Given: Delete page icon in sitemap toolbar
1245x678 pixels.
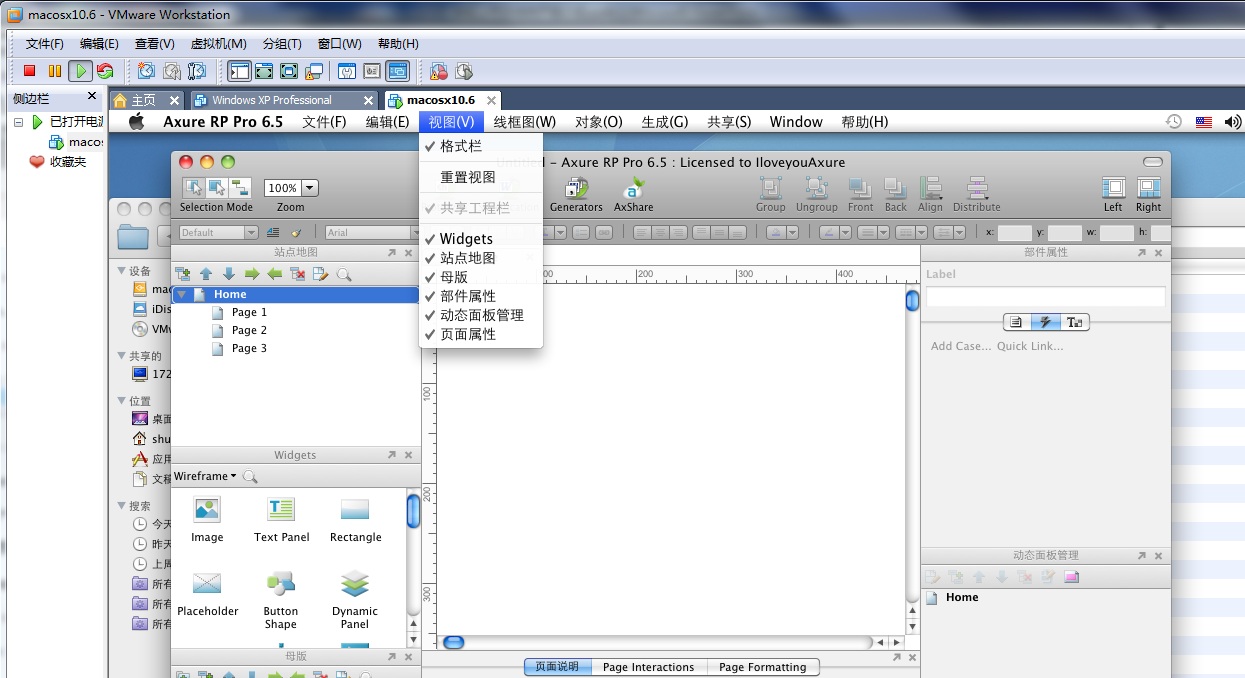Looking at the screenshot, I should pyautogui.click(x=297, y=273).
